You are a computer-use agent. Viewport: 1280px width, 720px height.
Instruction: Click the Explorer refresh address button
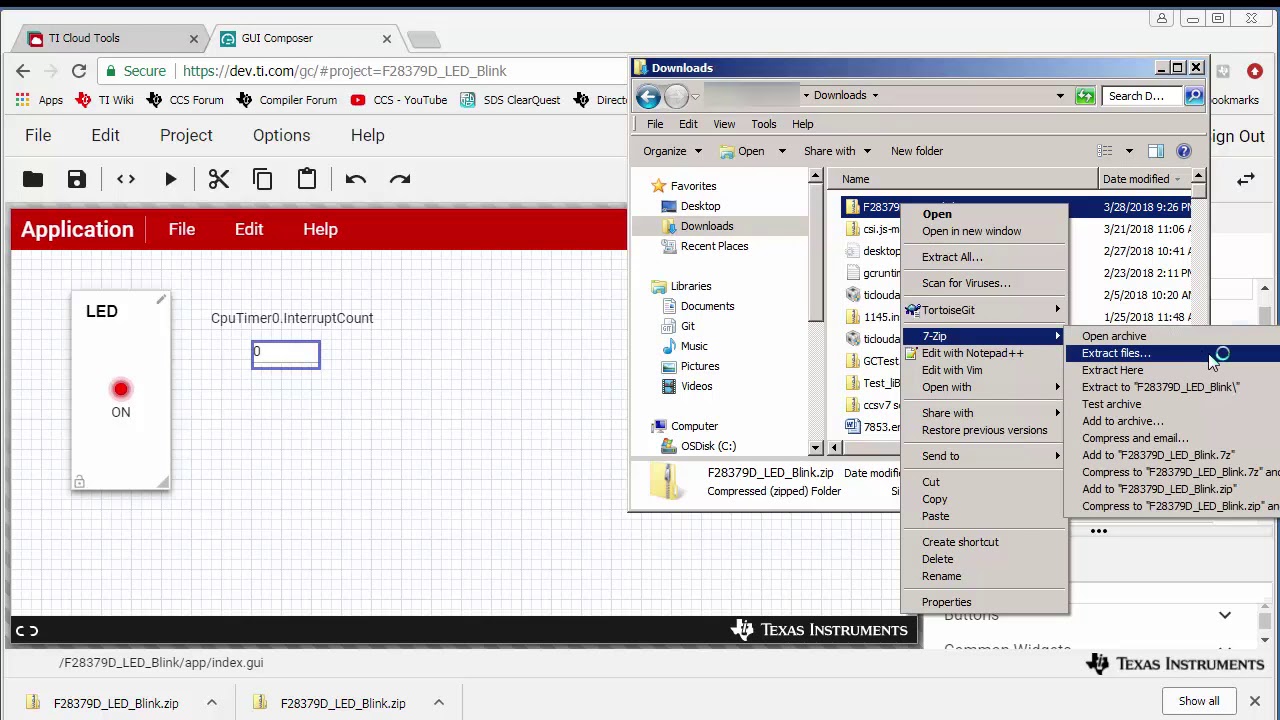tap(1085, 96)
